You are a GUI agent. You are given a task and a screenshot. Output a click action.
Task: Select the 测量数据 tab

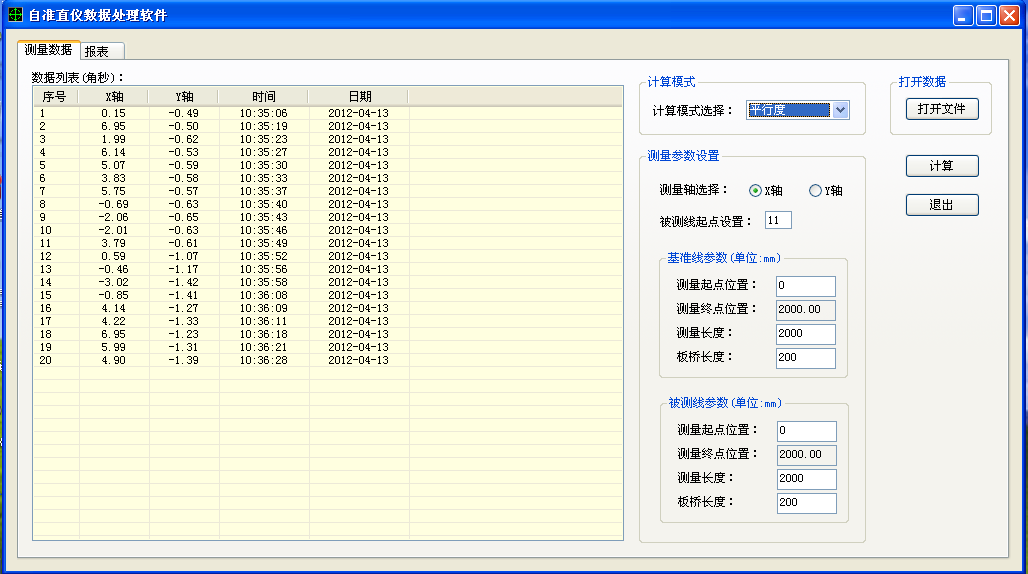[48, 50]
